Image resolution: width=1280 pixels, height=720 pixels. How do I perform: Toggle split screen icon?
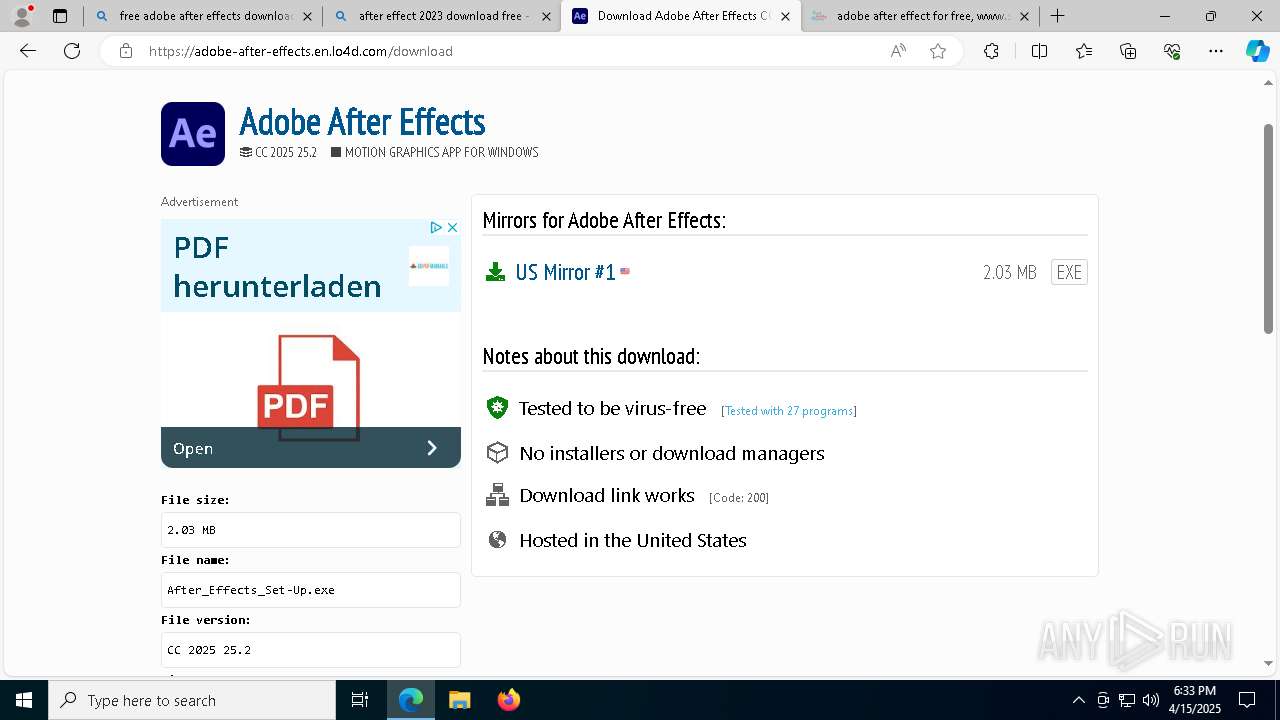(1039, 51)
